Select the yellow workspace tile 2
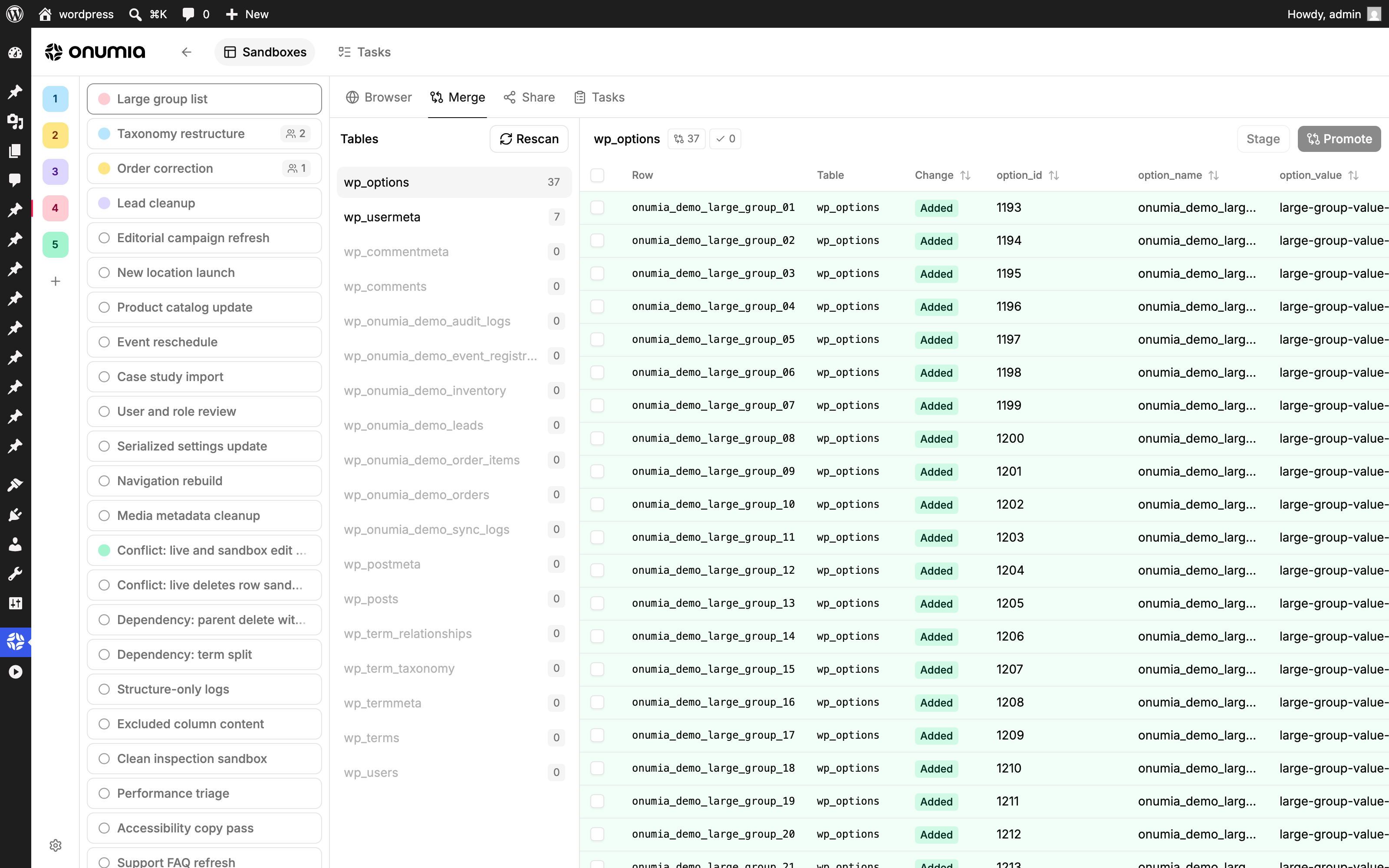The width and height of the screenshot is (1389, 868). [55, 135]
